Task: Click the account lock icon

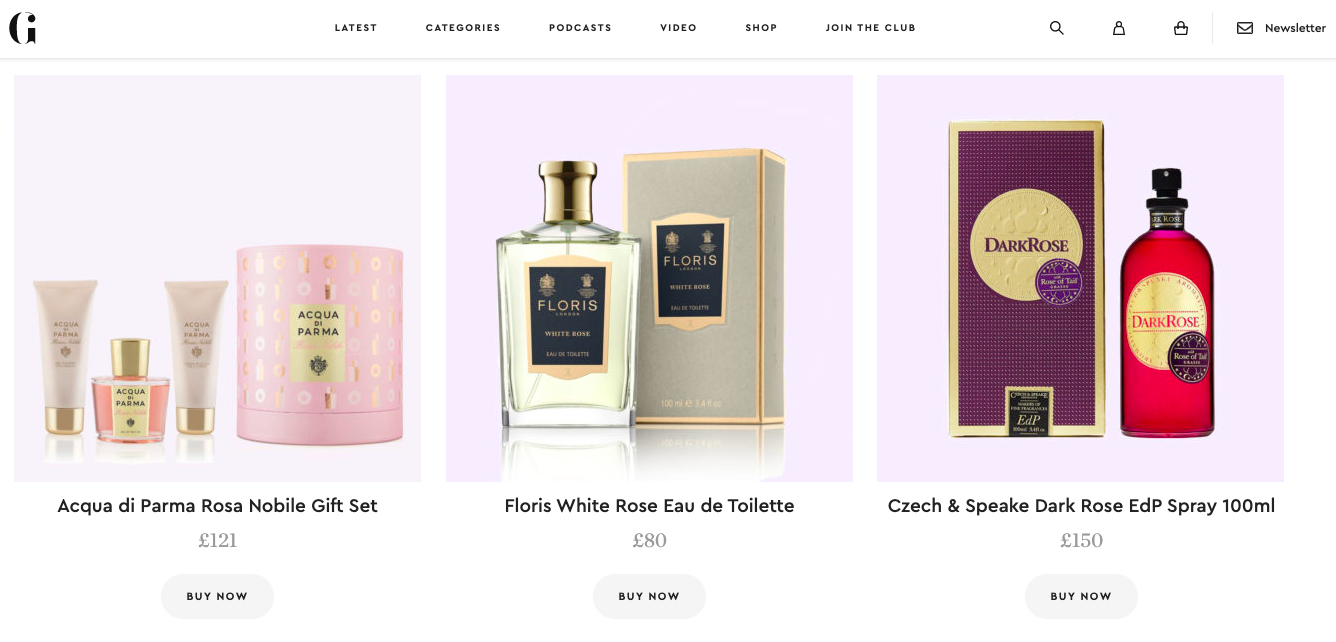Action: tap(1119, 28)
